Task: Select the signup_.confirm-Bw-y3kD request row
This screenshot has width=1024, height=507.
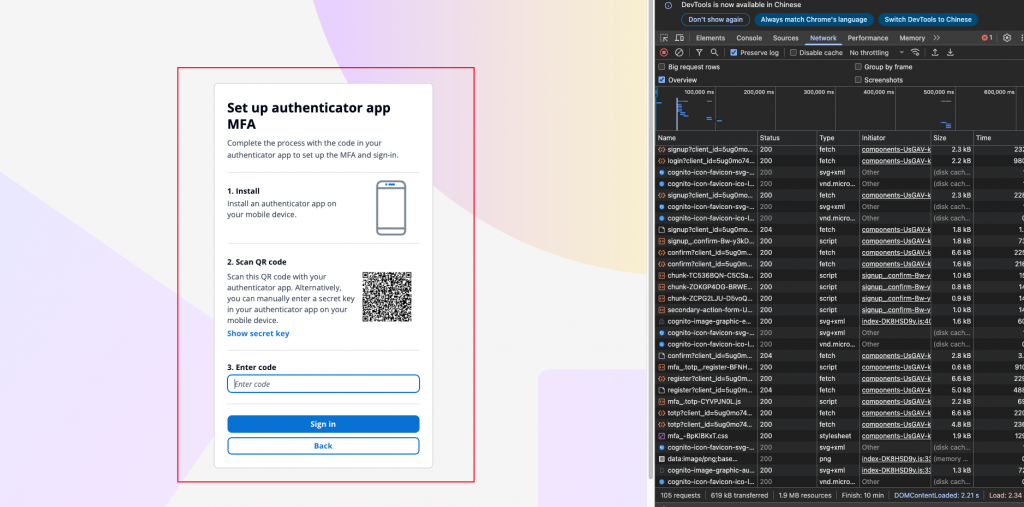Action: point(839,241)
